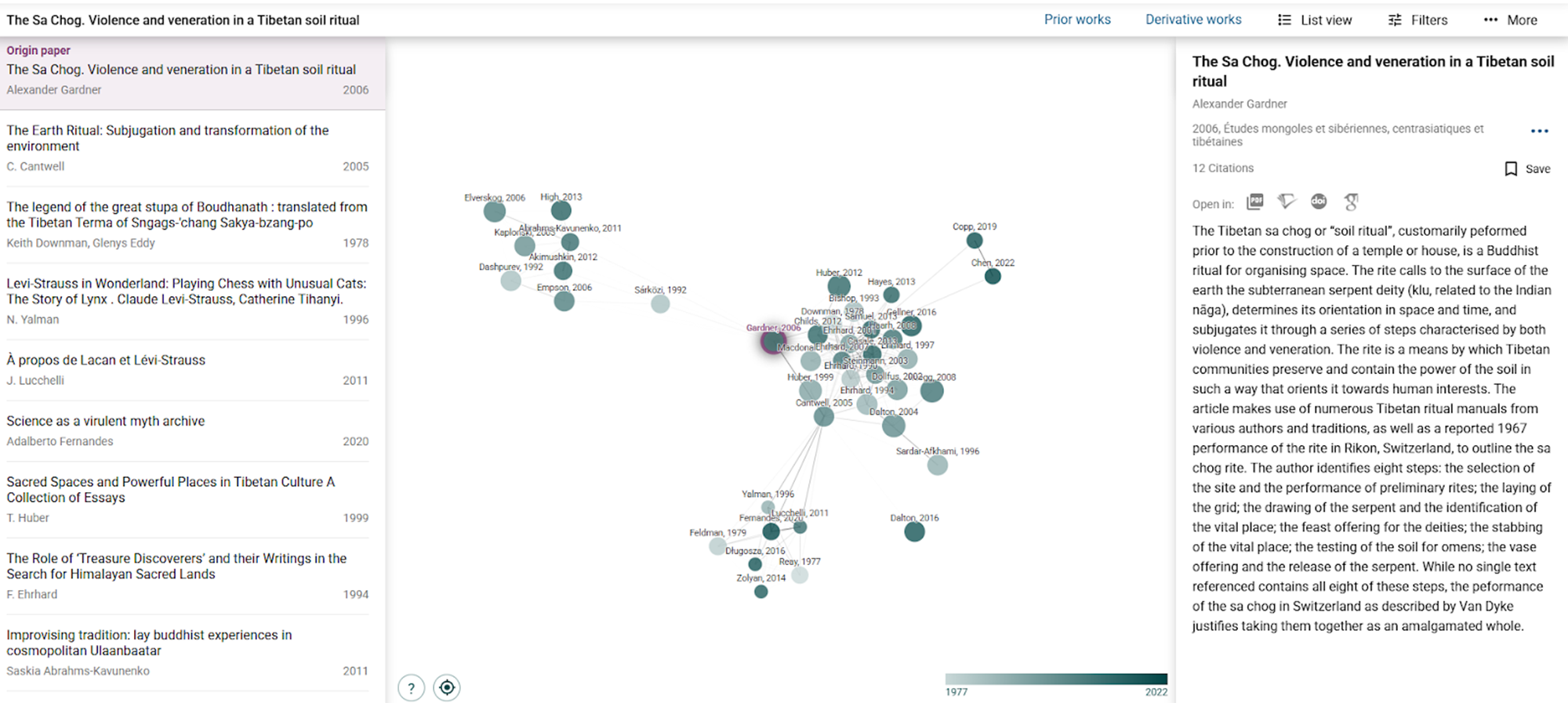Open The Earth Ritual paper by Cantwell

pos(168,138)
